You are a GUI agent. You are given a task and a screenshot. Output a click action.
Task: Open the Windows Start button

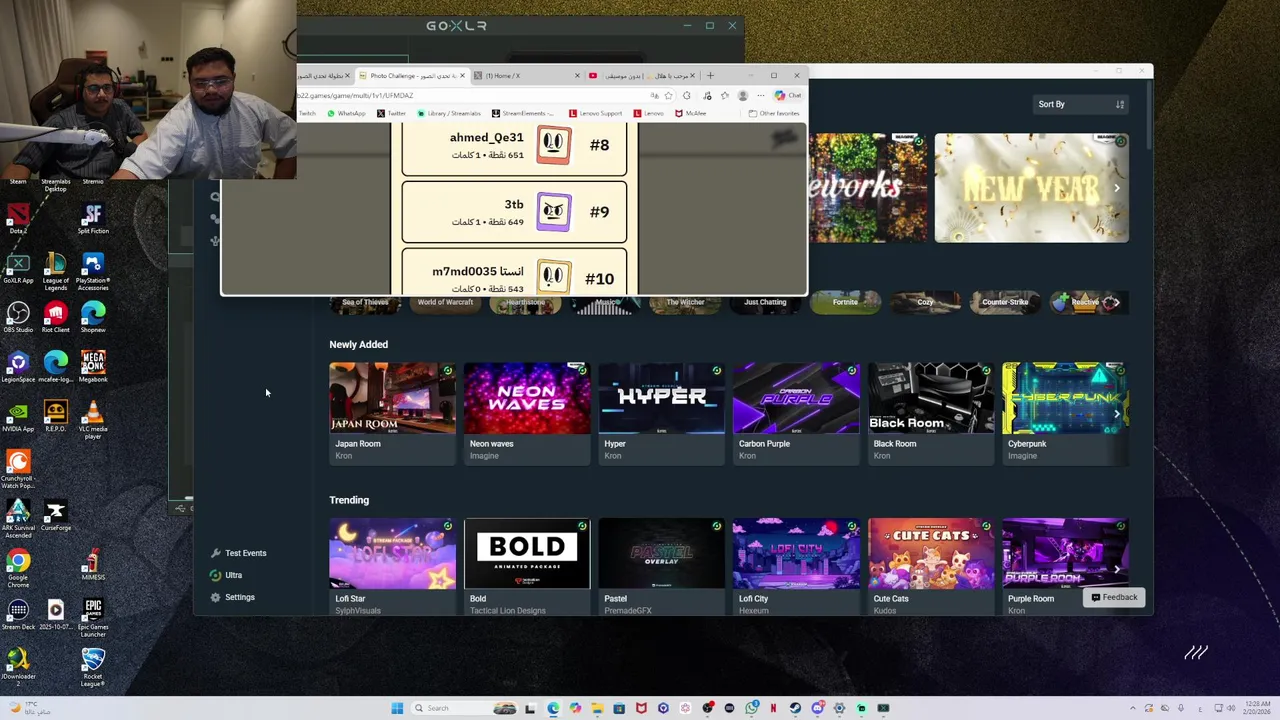(x=397, y=708)
